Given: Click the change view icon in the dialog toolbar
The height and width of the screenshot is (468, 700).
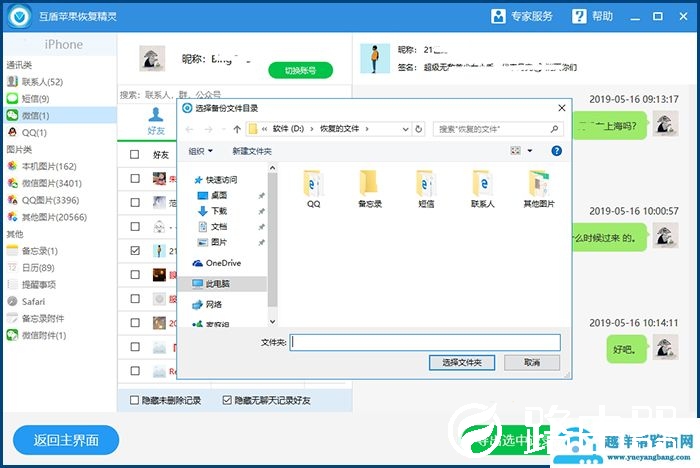Looking at the screenshot, I should [x=515, y=151].
